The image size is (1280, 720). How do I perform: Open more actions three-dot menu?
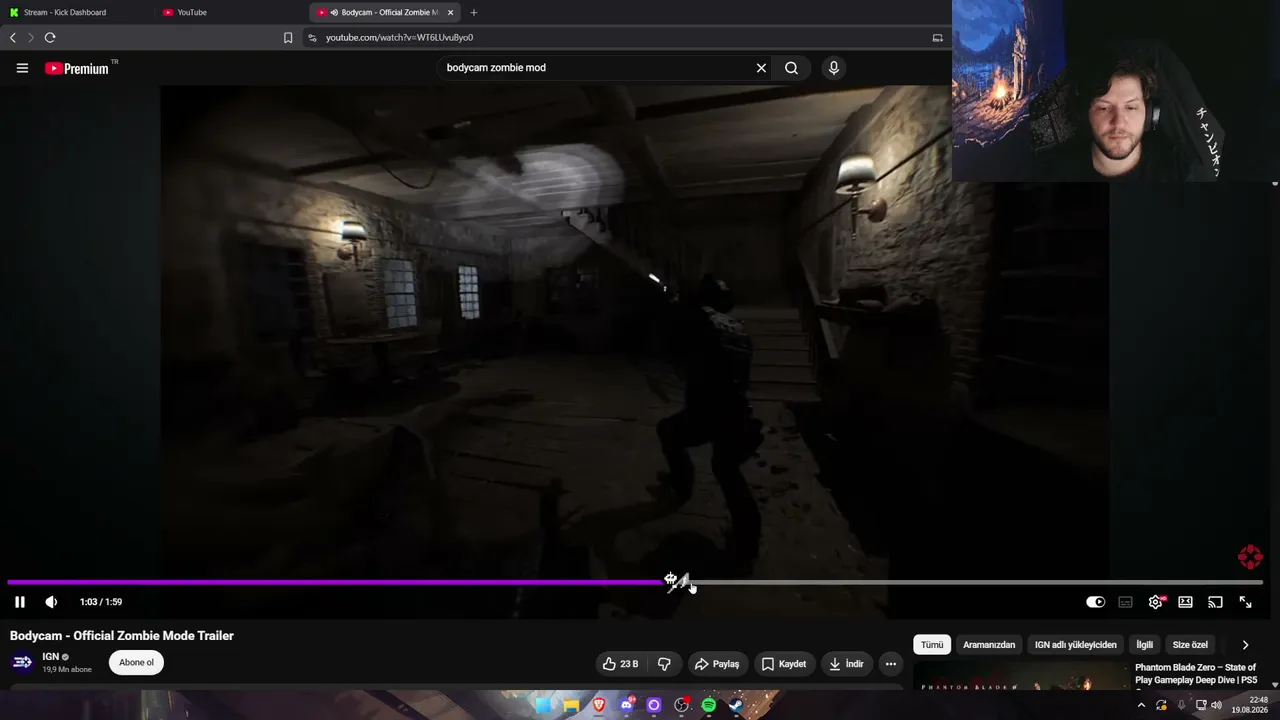click(891, 664)
